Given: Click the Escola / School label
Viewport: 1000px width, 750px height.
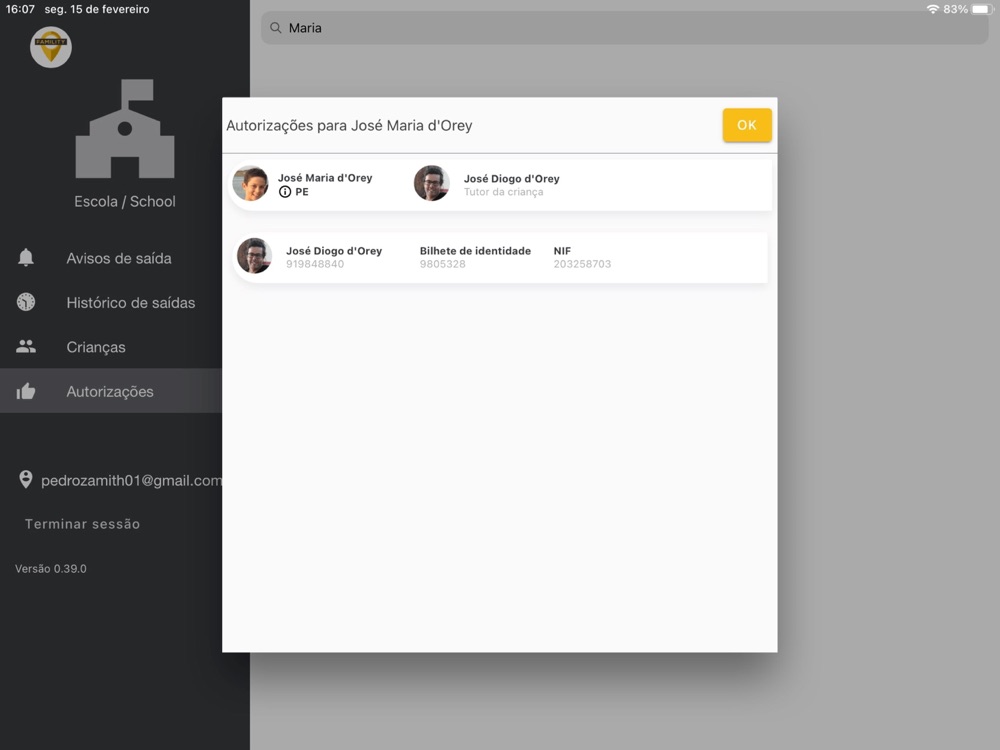Looking at the screenshot, I should point(125,202).
